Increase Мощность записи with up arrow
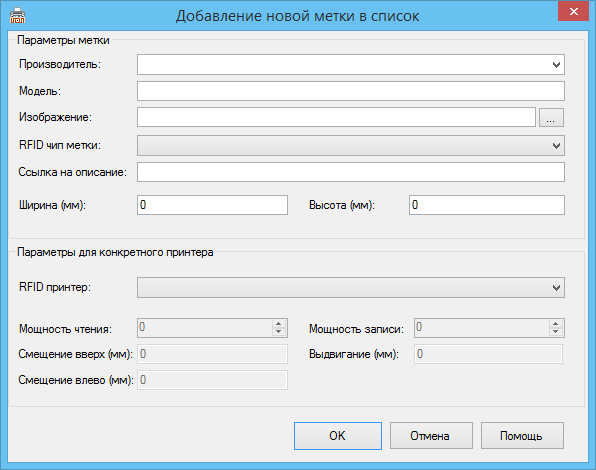The width and height of the screenshot is (596, 470). (556, 324)
